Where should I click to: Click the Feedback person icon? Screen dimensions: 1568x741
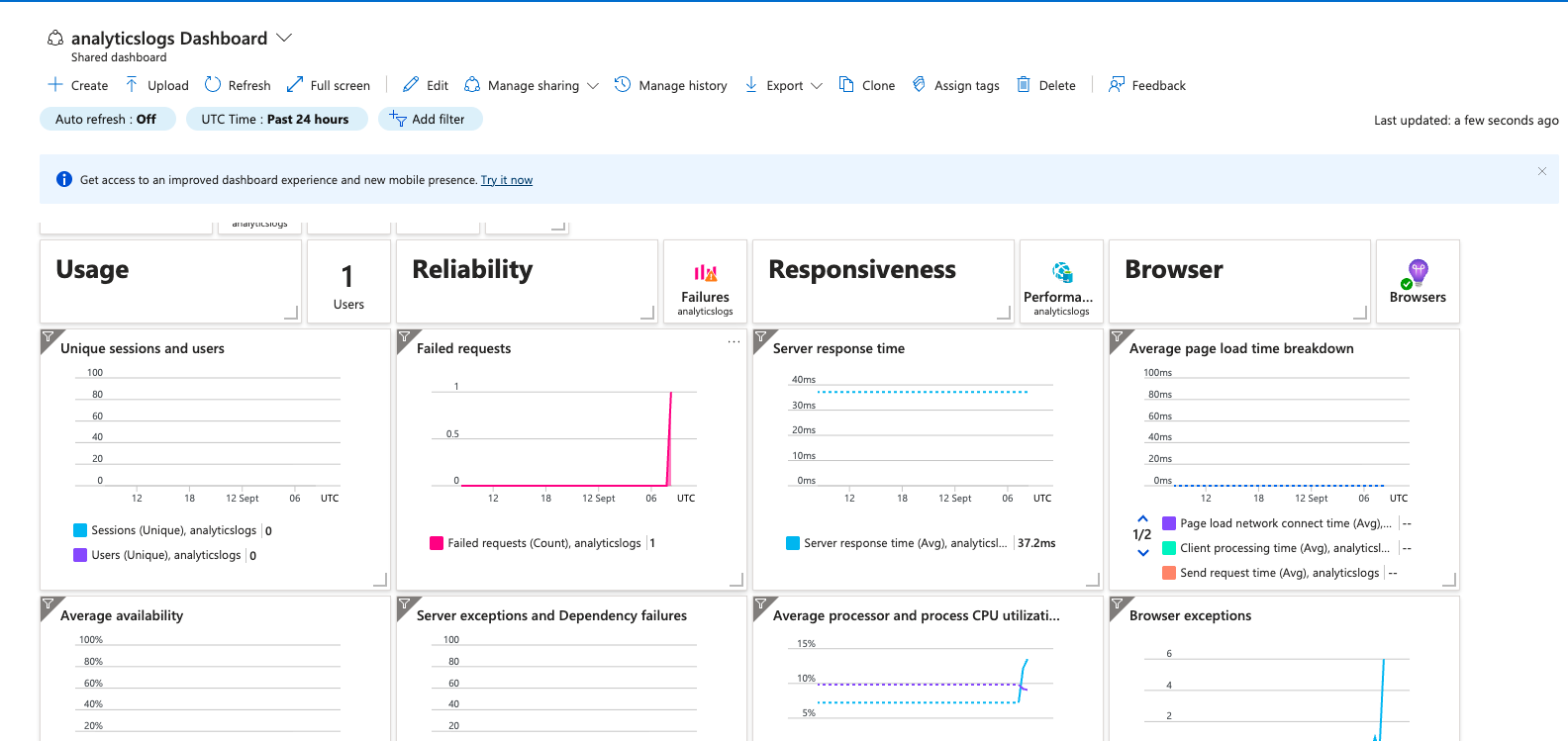click(1117, 85)
